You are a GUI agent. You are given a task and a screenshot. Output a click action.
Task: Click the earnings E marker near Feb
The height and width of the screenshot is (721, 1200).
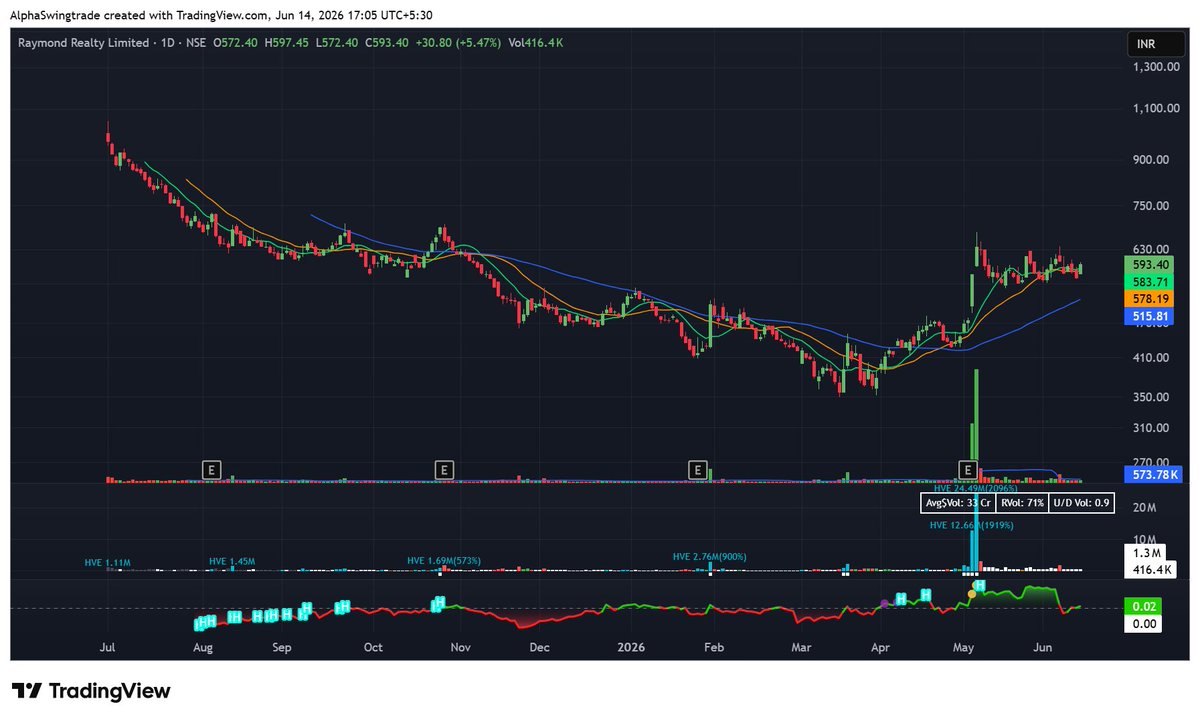point(699,468)
